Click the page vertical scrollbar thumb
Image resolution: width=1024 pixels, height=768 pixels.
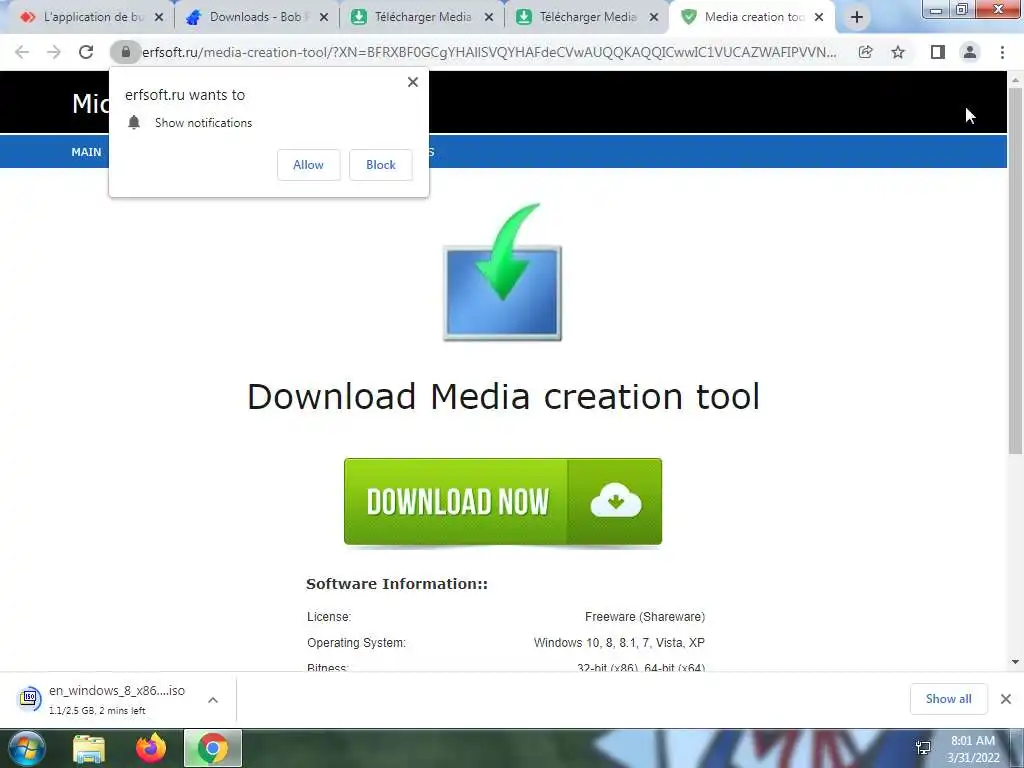pyautogui.click(x=1015, y=271)
